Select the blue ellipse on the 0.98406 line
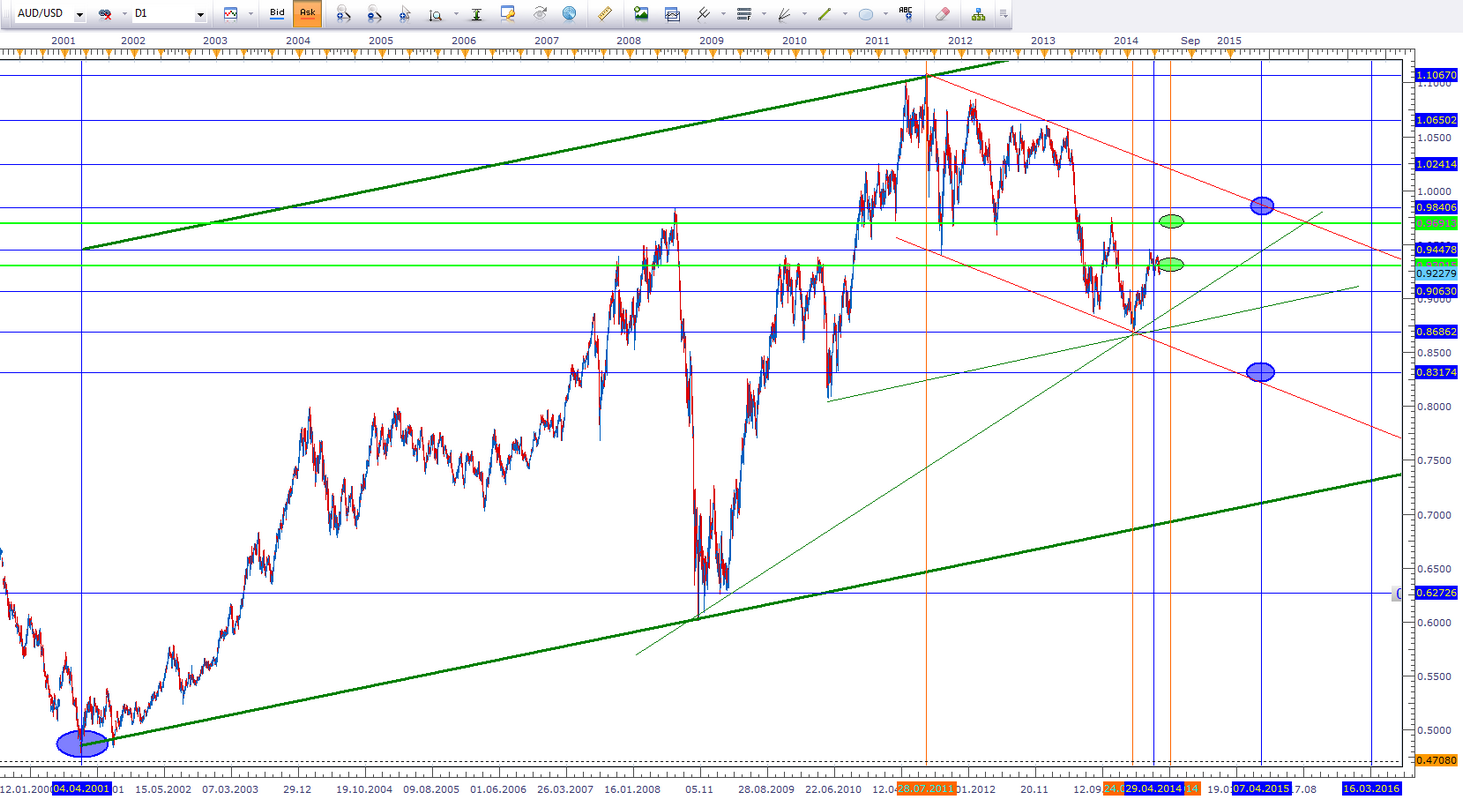The width and height of the screenshot is (1463, 800). click(1262, 205)
